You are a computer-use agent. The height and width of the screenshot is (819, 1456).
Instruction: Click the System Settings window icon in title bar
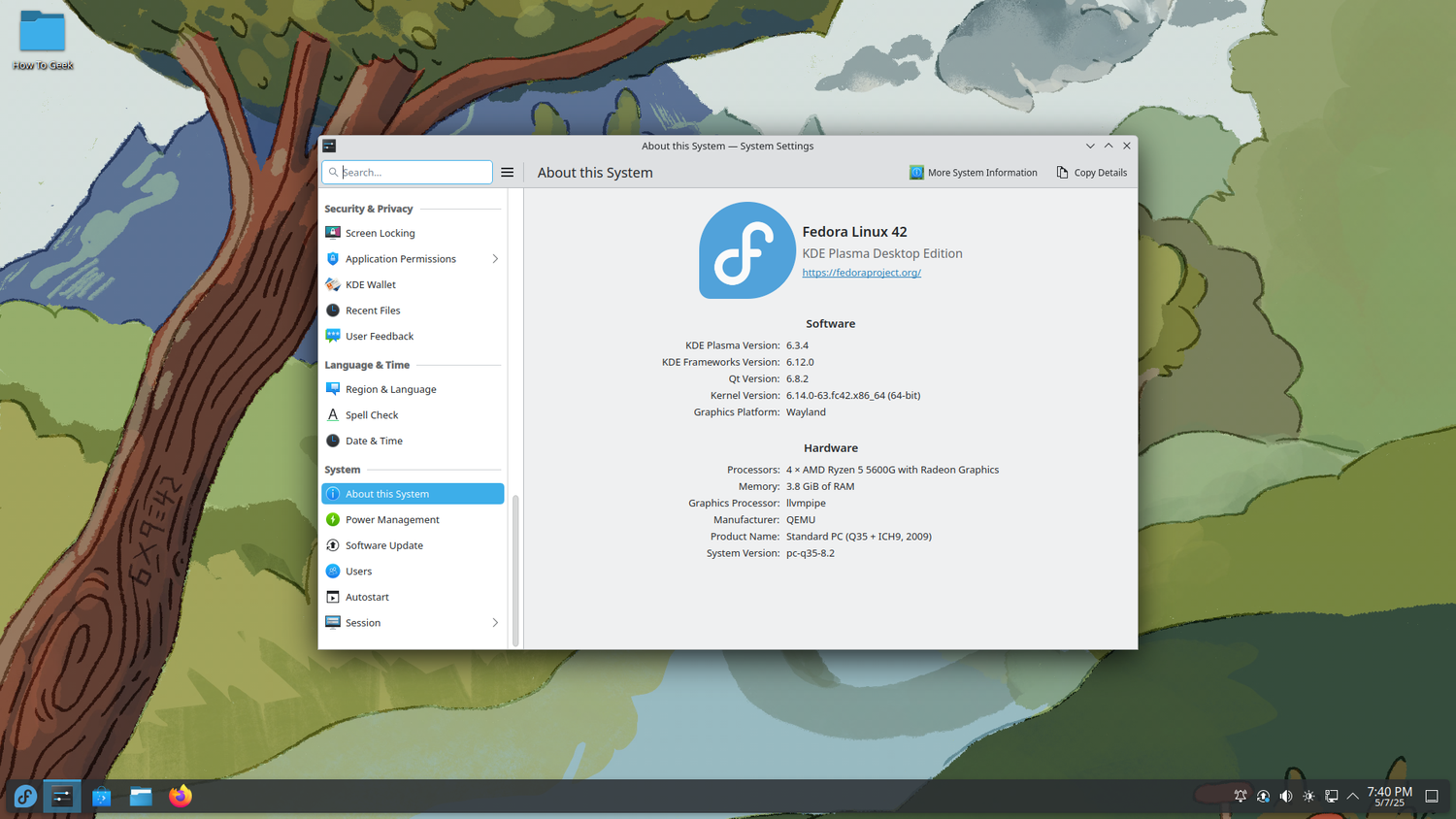[329, 146]
